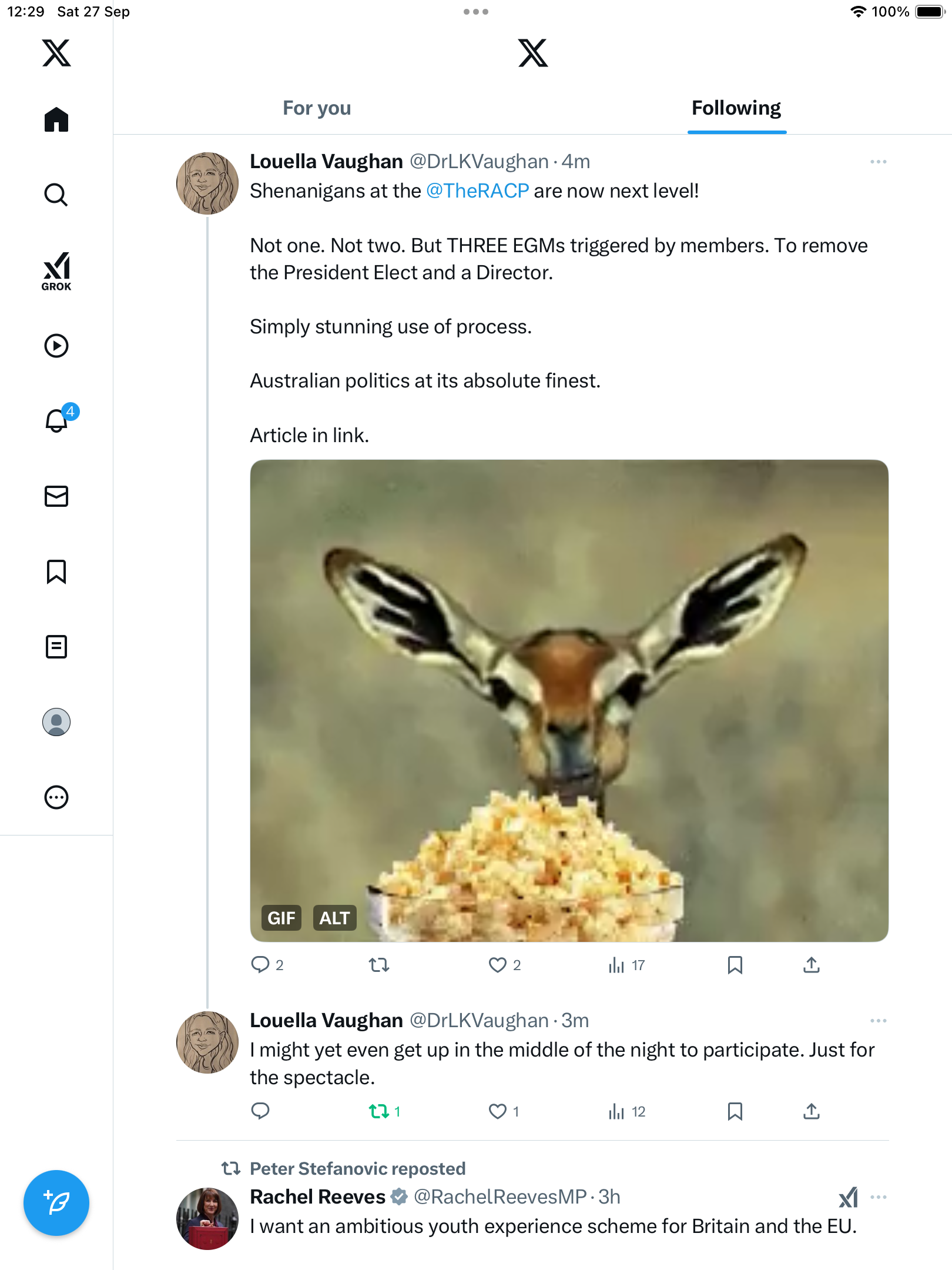Image resolution: width=952 pixels, height=1270 pixels.
Task: Open the @TheRACP mention link
Action: (477, 191)
